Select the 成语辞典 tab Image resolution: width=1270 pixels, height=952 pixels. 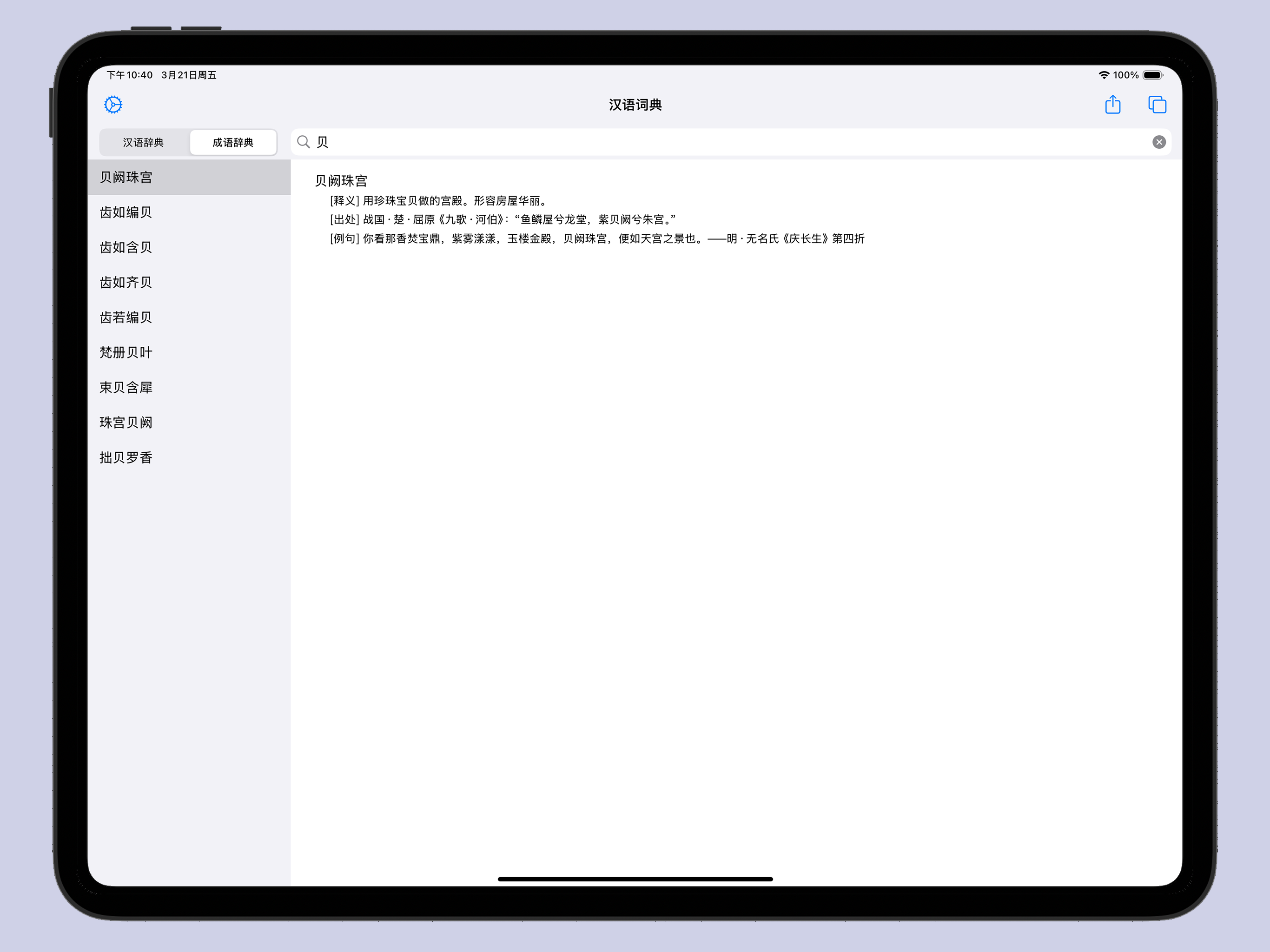click(x=233, y=142)
